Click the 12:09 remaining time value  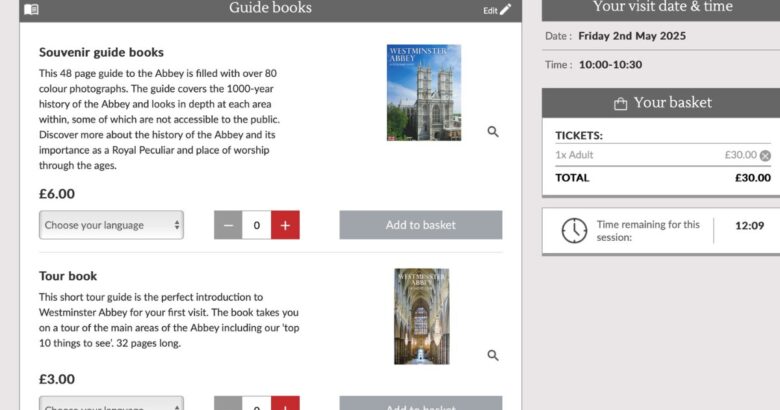[749, 225]
